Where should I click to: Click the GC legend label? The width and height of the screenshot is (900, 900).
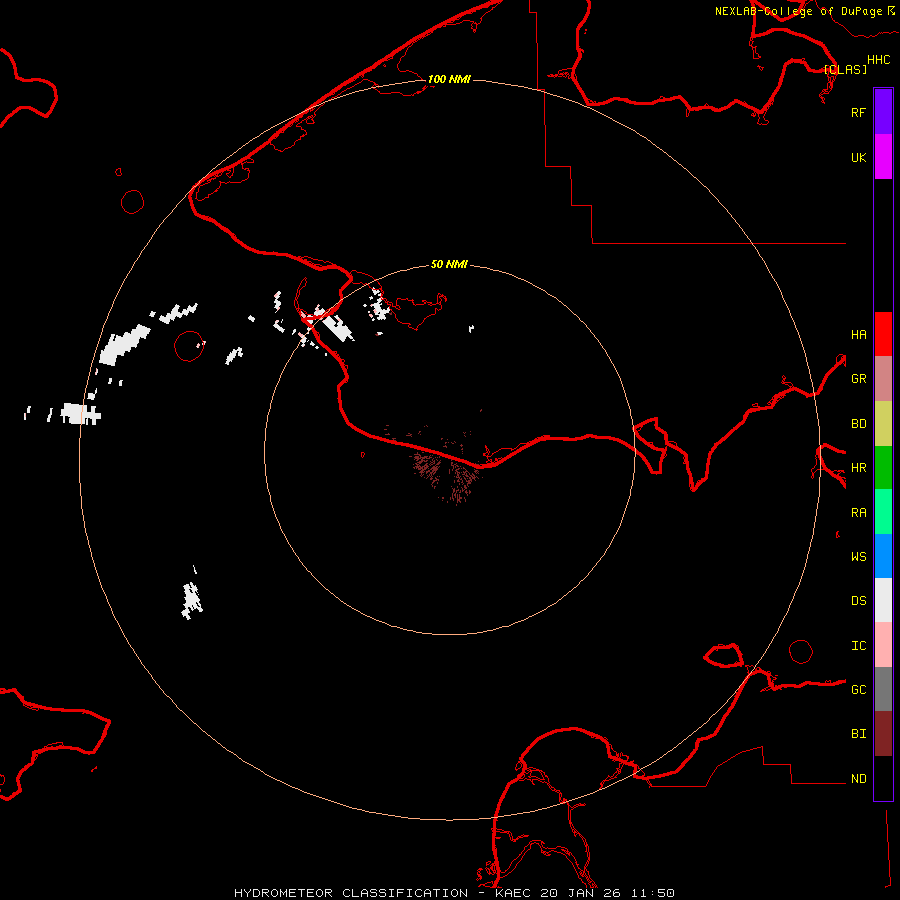pyautogui.click(x=858, y=689)
